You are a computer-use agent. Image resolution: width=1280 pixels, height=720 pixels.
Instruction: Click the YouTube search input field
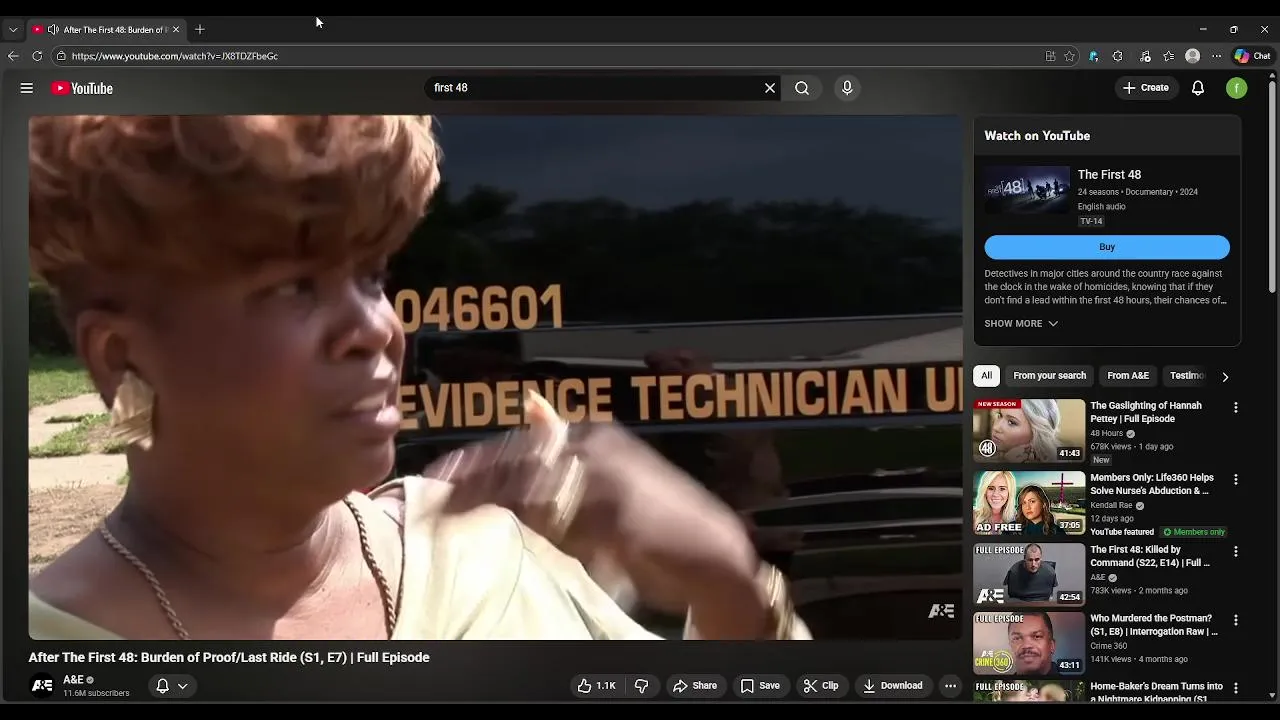595,88
